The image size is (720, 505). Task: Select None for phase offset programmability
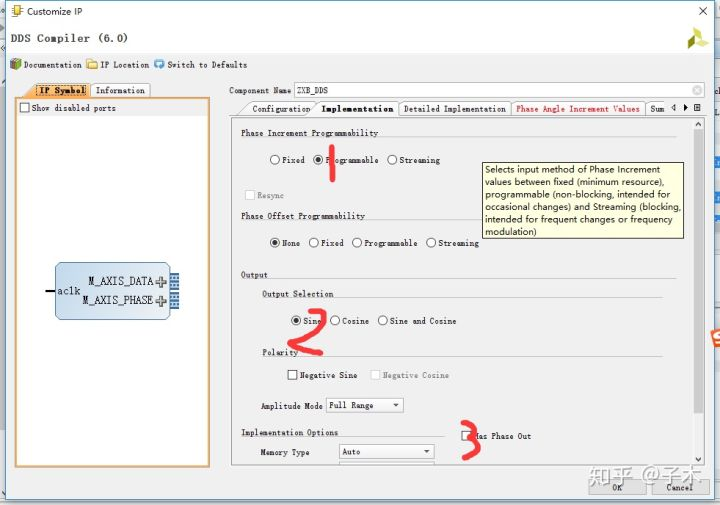tap(275, 242)
